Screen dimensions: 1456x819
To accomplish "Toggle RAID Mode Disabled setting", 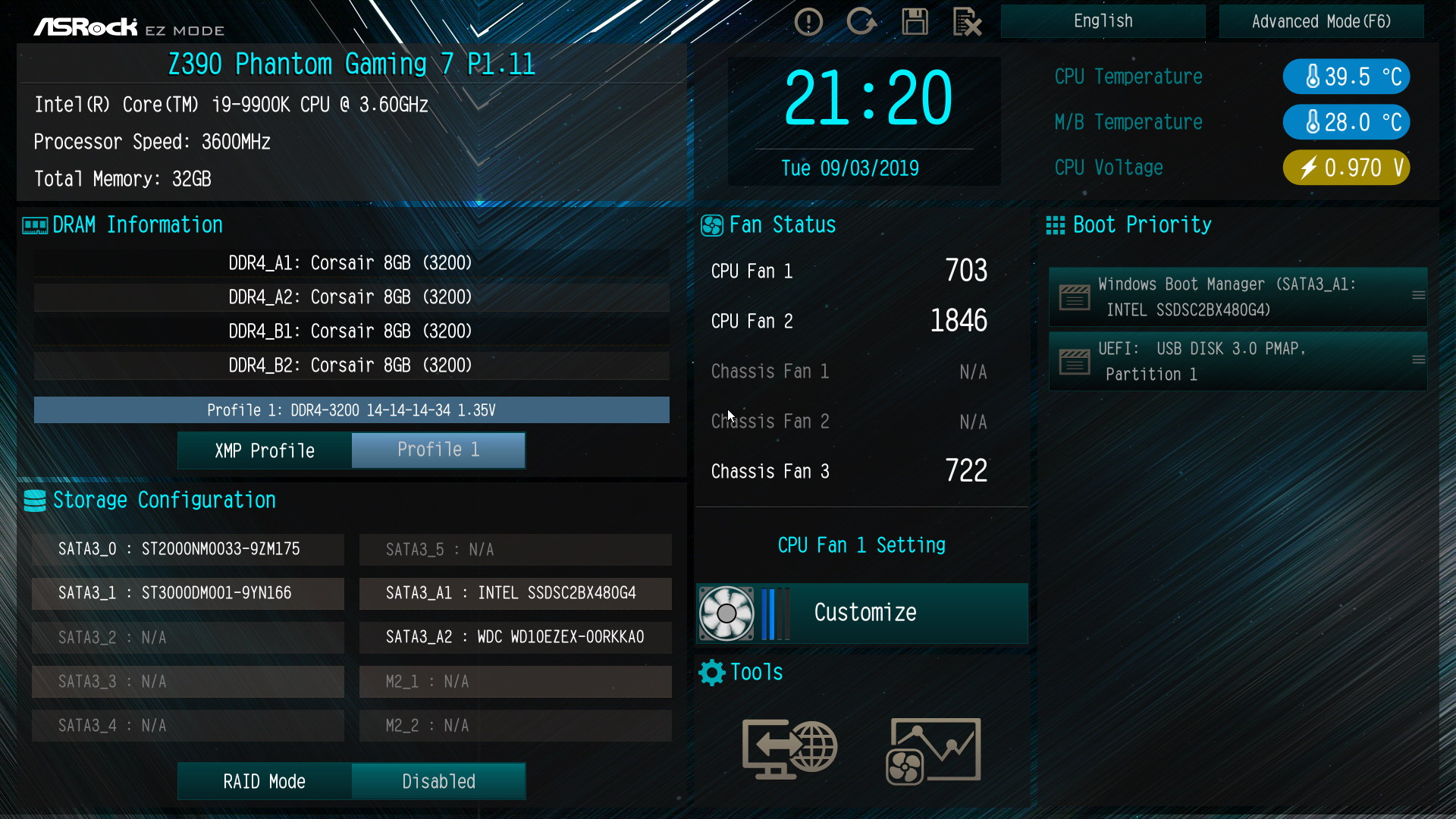I will 438,782.
